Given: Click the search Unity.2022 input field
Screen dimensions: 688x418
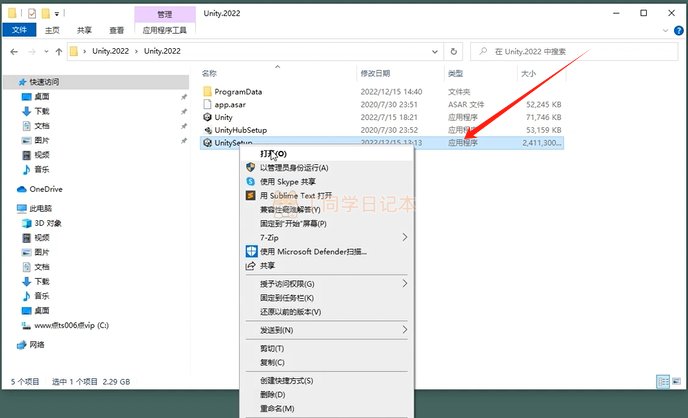Looking at the screenshot, I should pyautogui.click(x=574, y=51).
